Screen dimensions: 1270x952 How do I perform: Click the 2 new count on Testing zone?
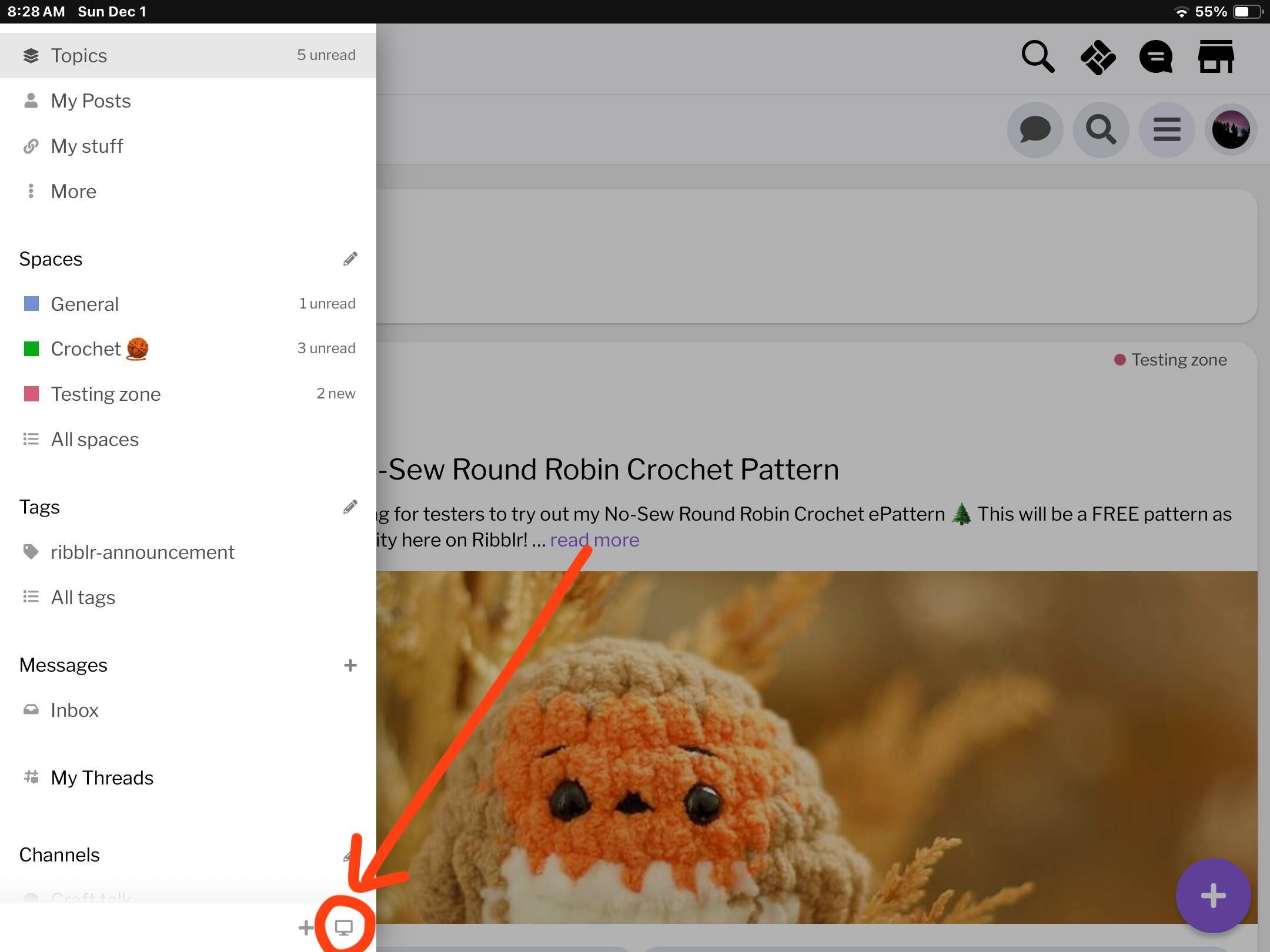click(x=336, y=393)
